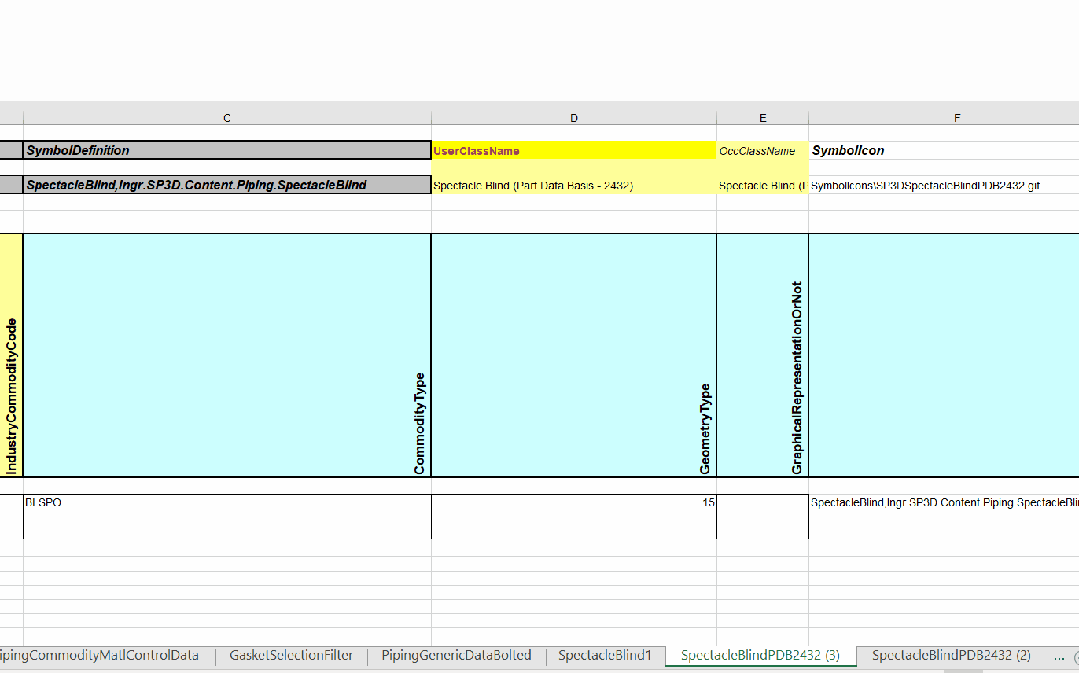Select the rotated CommodityType header cell
Screen dimensions: 1079x673
coord(227,355)
